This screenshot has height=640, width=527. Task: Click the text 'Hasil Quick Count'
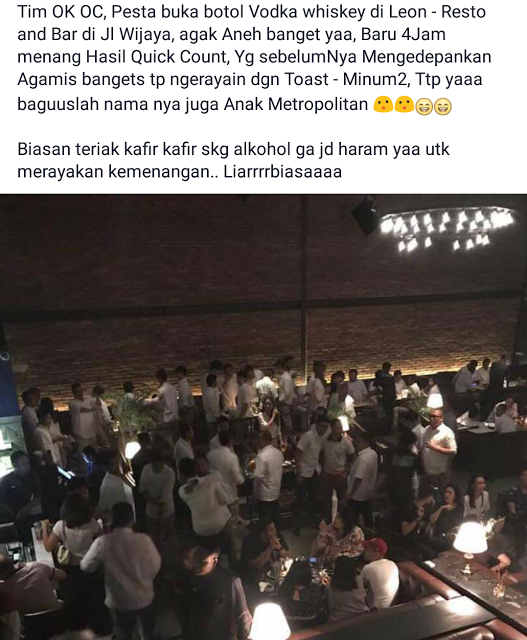[x=157, y=57]
